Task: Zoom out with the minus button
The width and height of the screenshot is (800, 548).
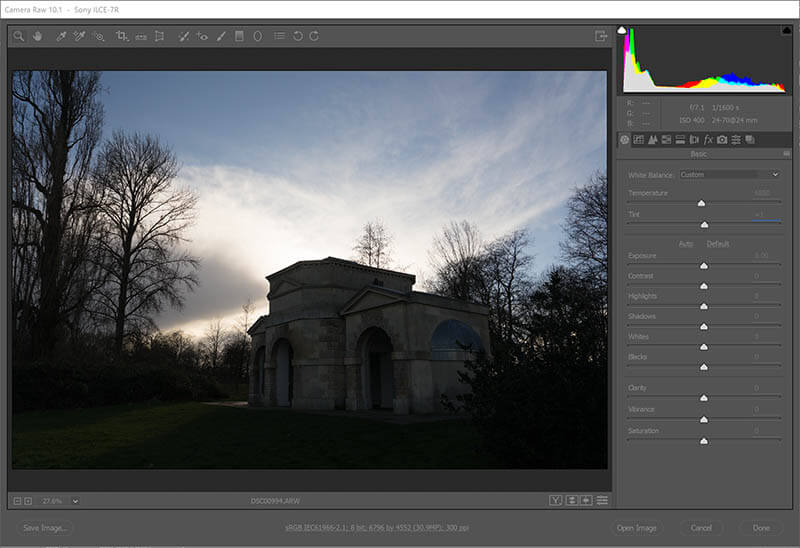Action: click(x=17, y=501)
